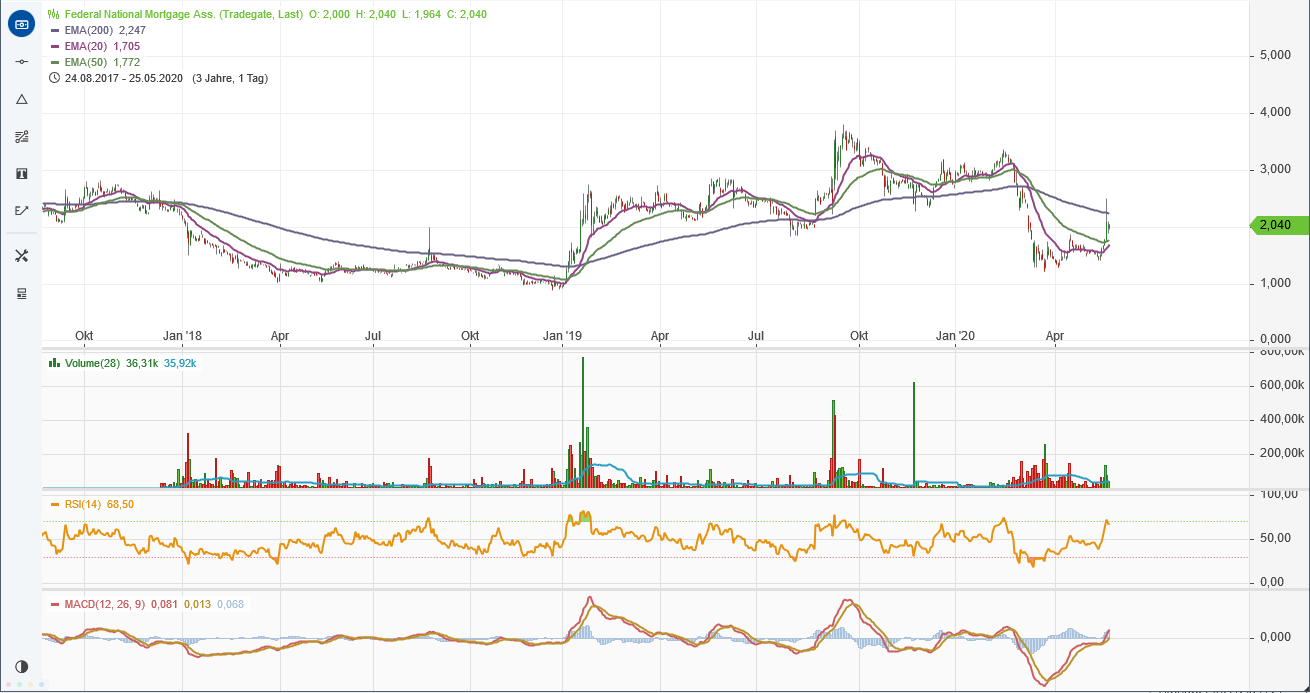Viewport: 1310px width, 693px height.
Task: Select the triangle drawing tool
Action: pos(21,99)
